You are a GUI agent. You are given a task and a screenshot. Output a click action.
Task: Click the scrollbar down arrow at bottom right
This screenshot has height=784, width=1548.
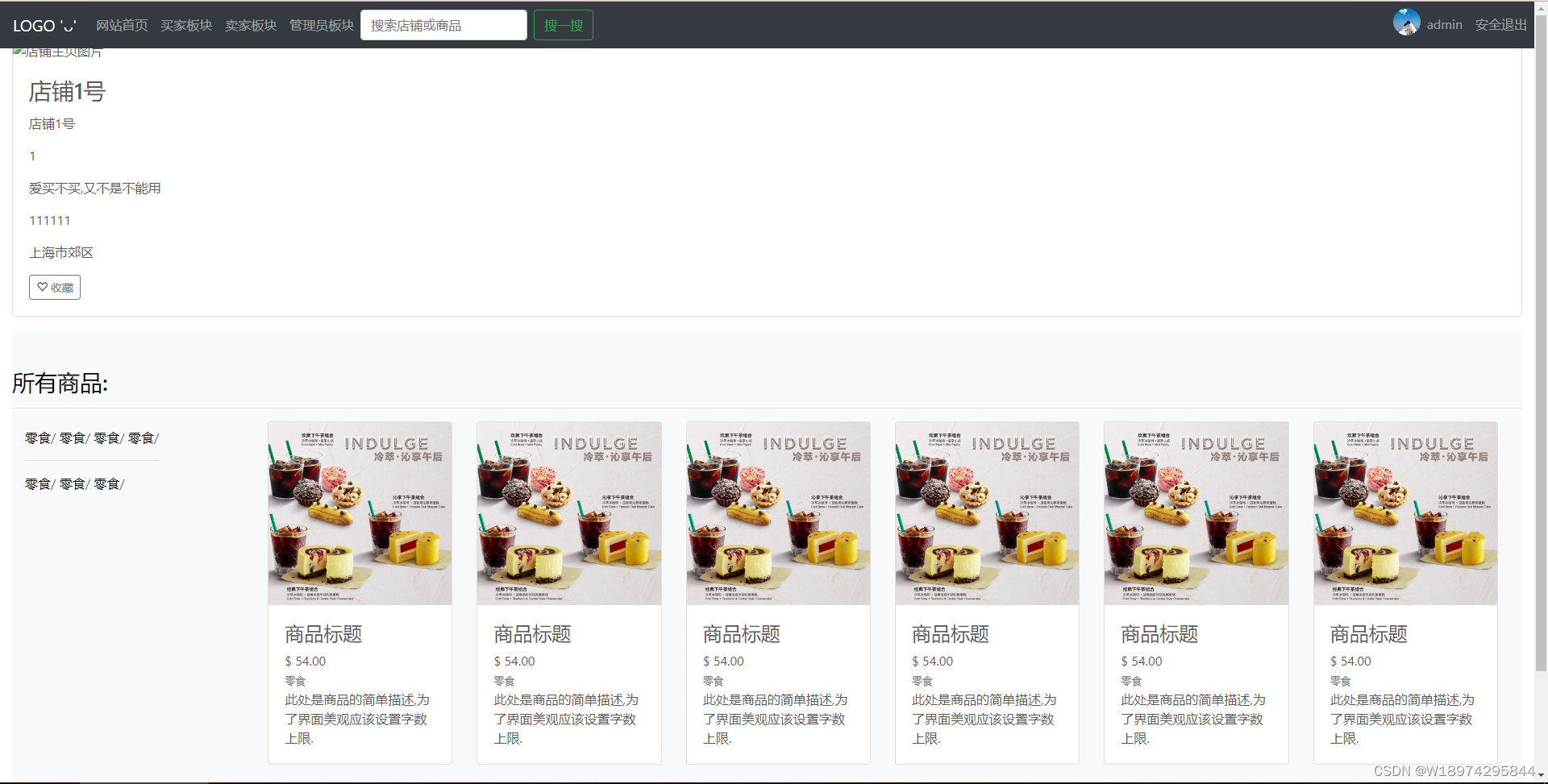(1541, 777)
